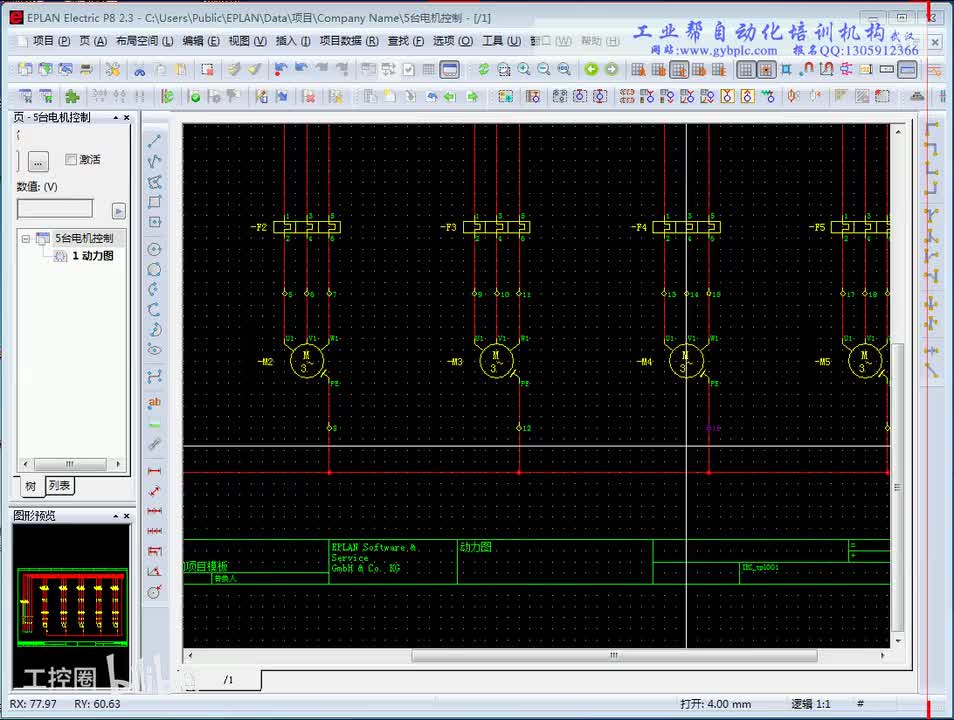
Task: Select the angular dimension tool
Action: (x=155, y=571)
